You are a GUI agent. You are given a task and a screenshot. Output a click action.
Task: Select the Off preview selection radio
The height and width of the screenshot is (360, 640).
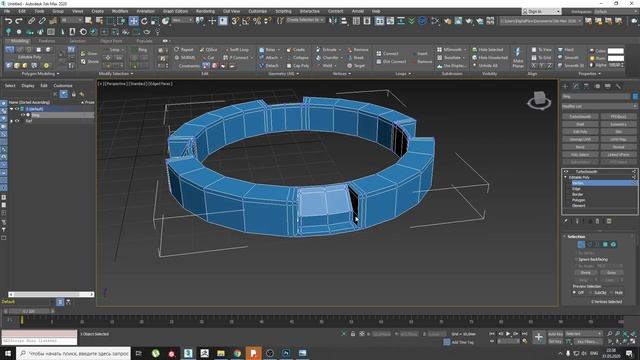[574, 292]
